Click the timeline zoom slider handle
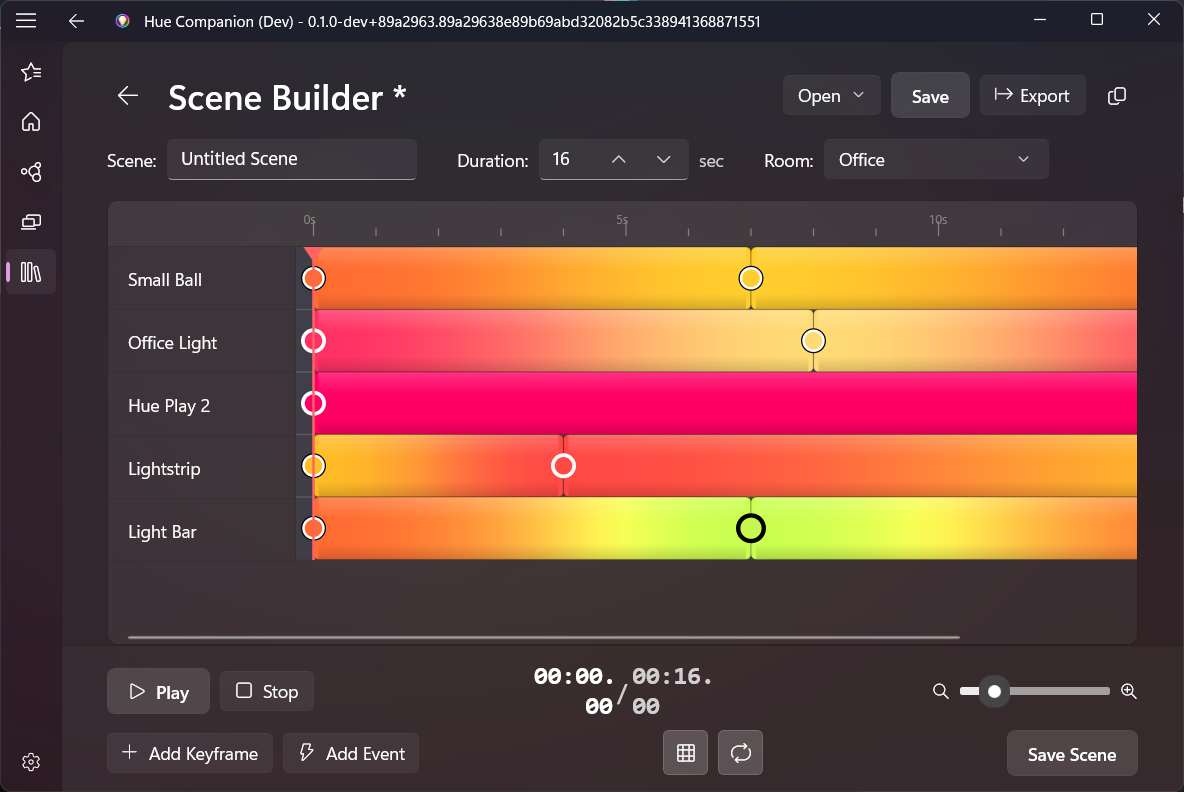 point(994,691)
